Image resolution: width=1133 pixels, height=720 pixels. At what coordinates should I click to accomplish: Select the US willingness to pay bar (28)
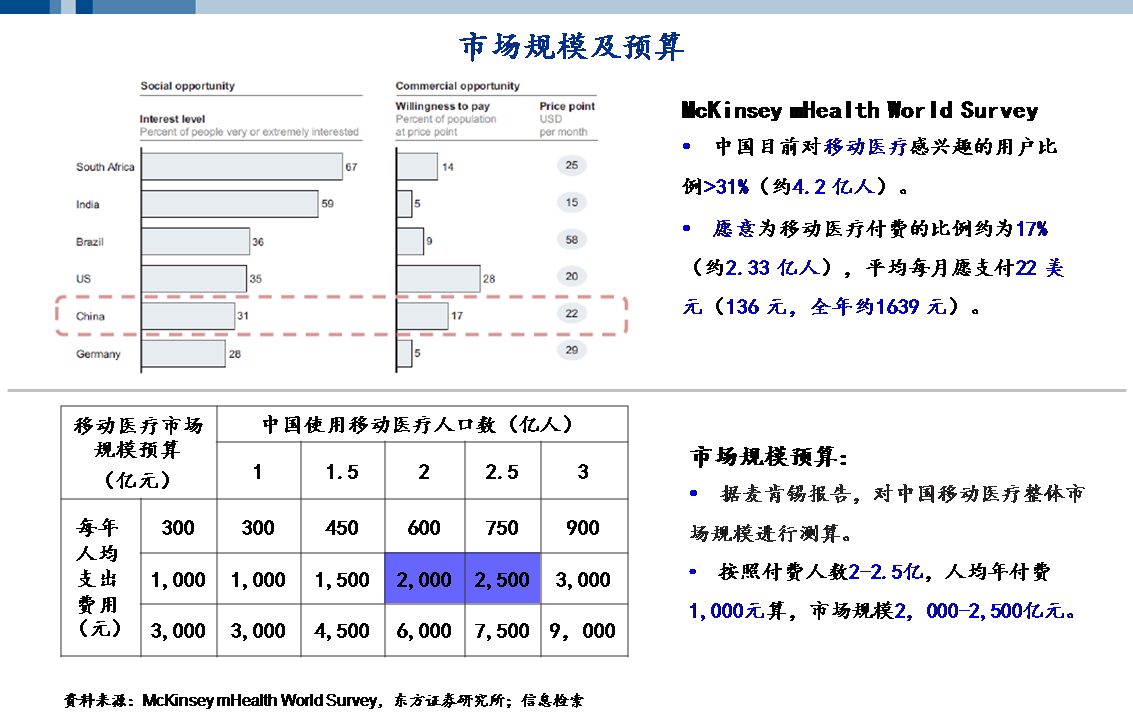pos(439,278)
